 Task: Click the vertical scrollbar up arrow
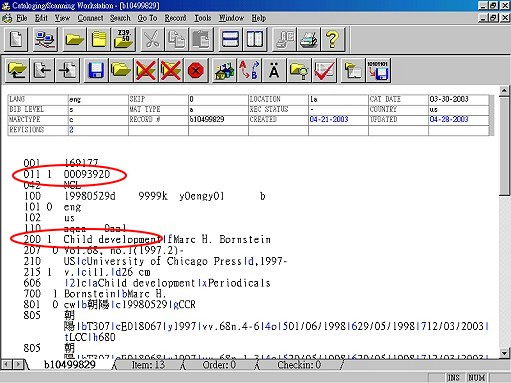click(x=504, y=91)
